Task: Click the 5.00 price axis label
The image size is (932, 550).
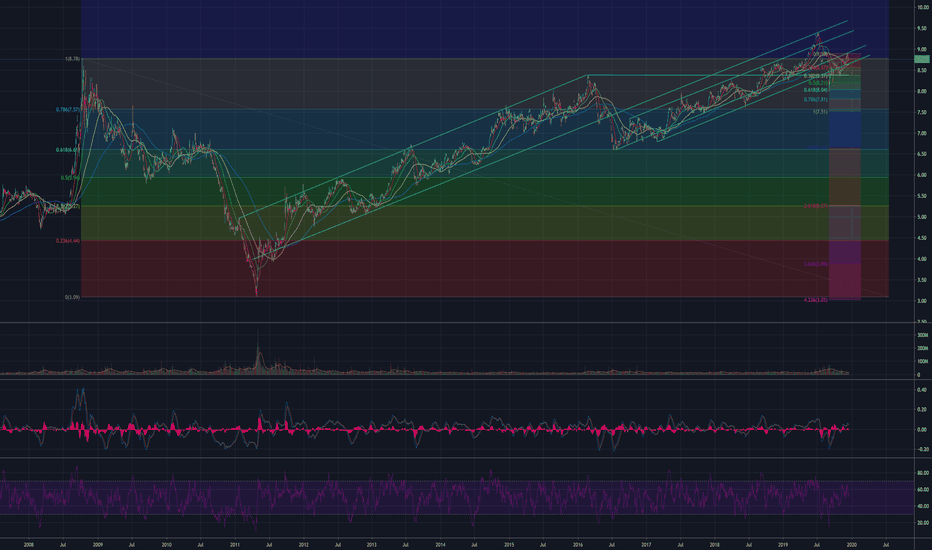Action: (921, 218)
